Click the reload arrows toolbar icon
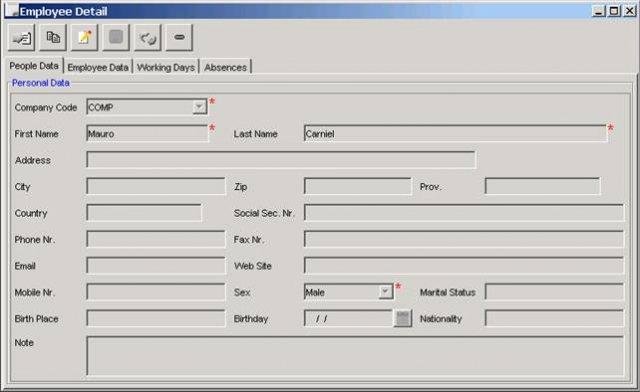This screenshot has width=640, height=392. pyautogui.click(x=147, y=38)
